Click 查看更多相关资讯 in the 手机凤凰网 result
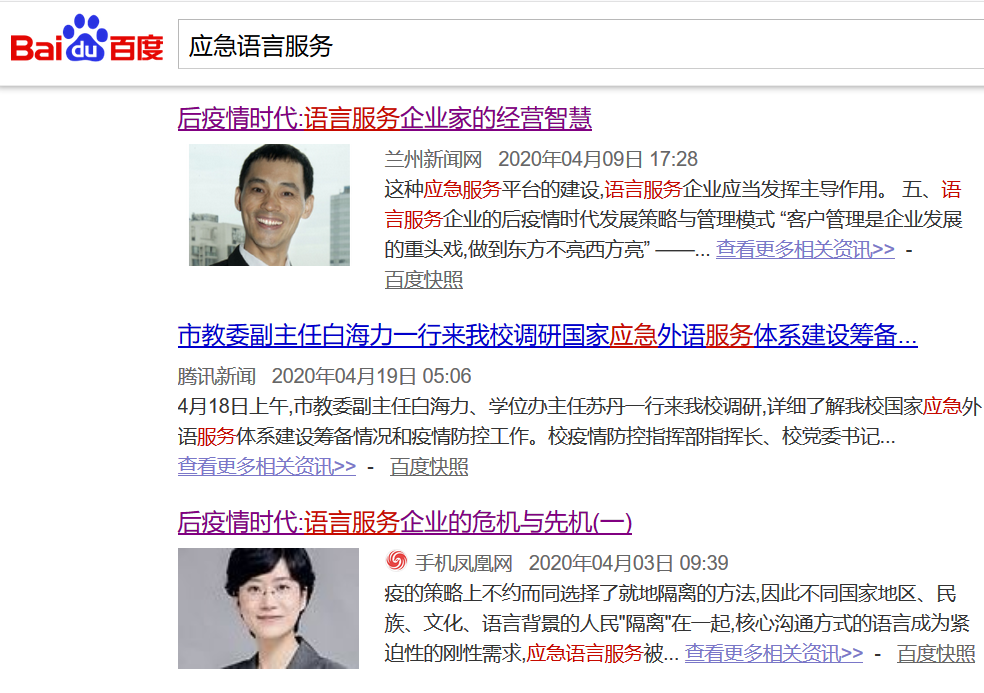Viewport: 984px width, 693px height. point(773,654)
